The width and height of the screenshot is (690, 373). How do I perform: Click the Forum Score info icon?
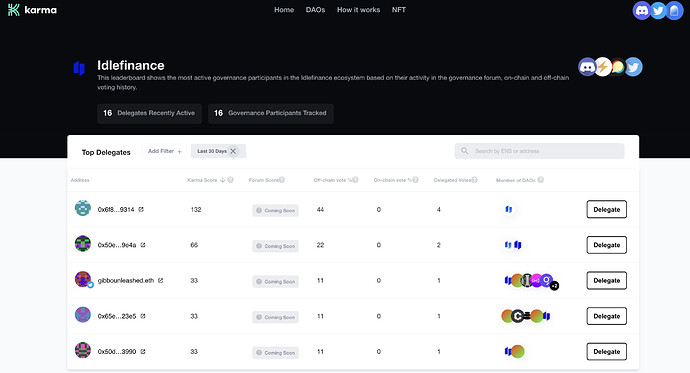pyautogui.click(x=282, y=180)
